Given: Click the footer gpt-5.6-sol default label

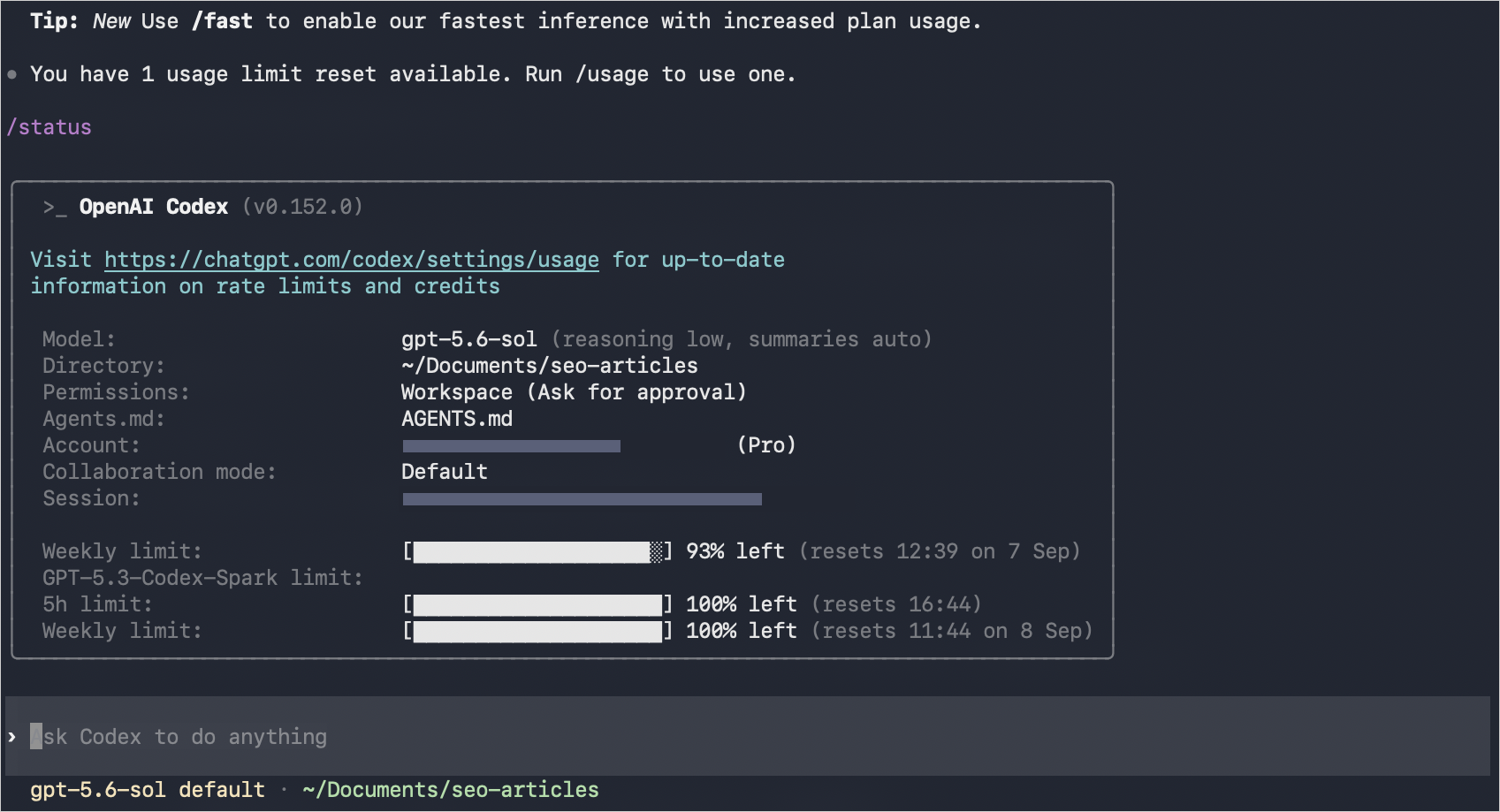Looking at the screenshot, I should coord(148,790).
